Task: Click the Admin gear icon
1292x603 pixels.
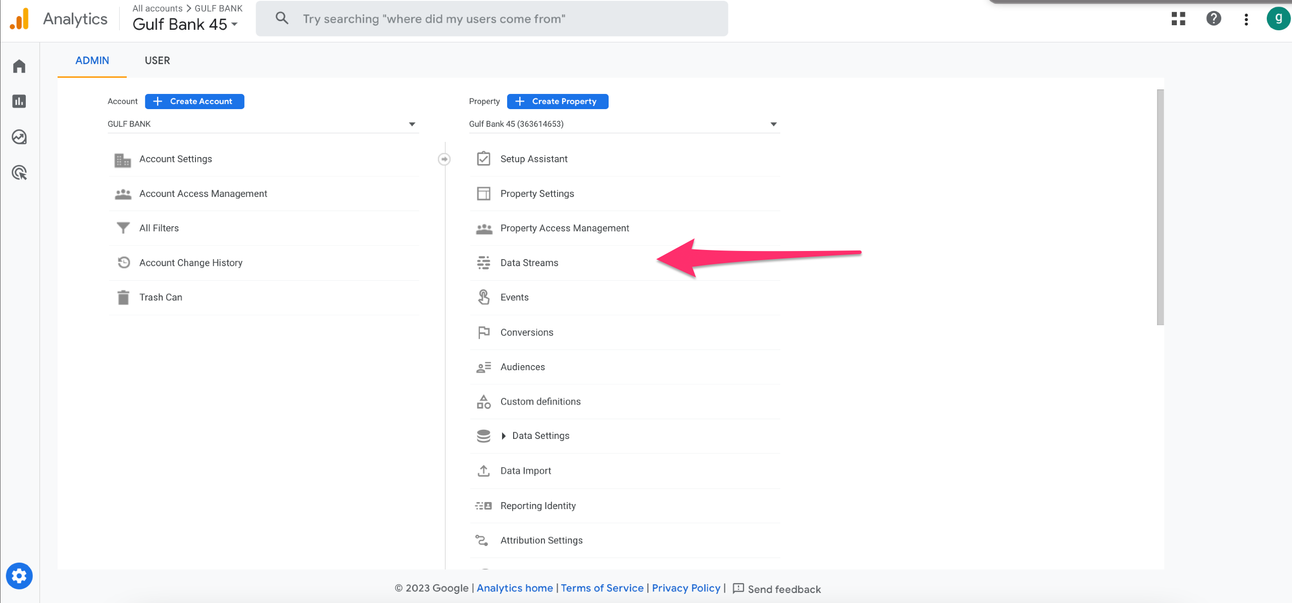Action: [x=19, y=576]
